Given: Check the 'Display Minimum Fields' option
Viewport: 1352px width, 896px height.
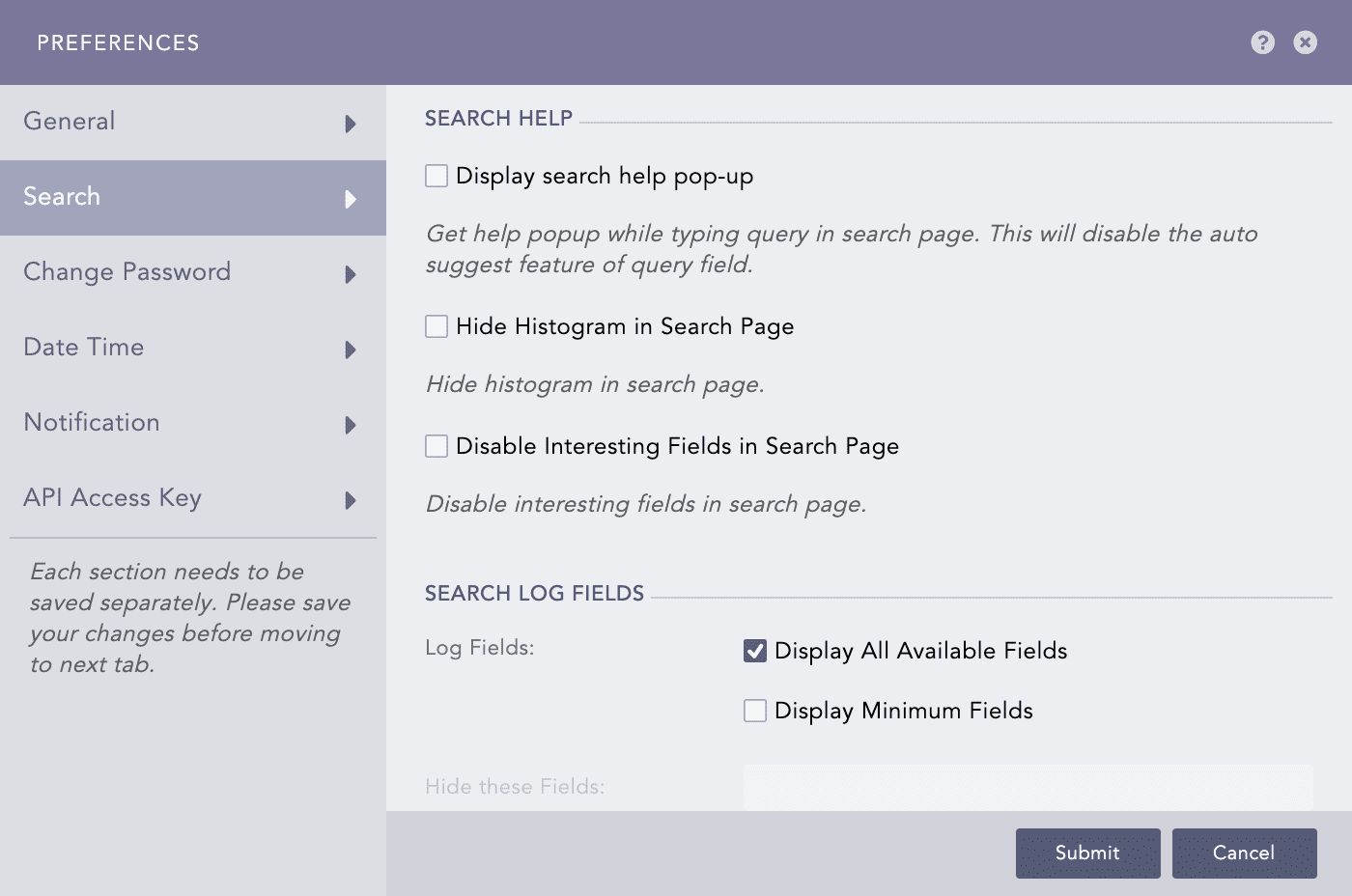Looking at the screenshot, I should [x=753, y=711].
